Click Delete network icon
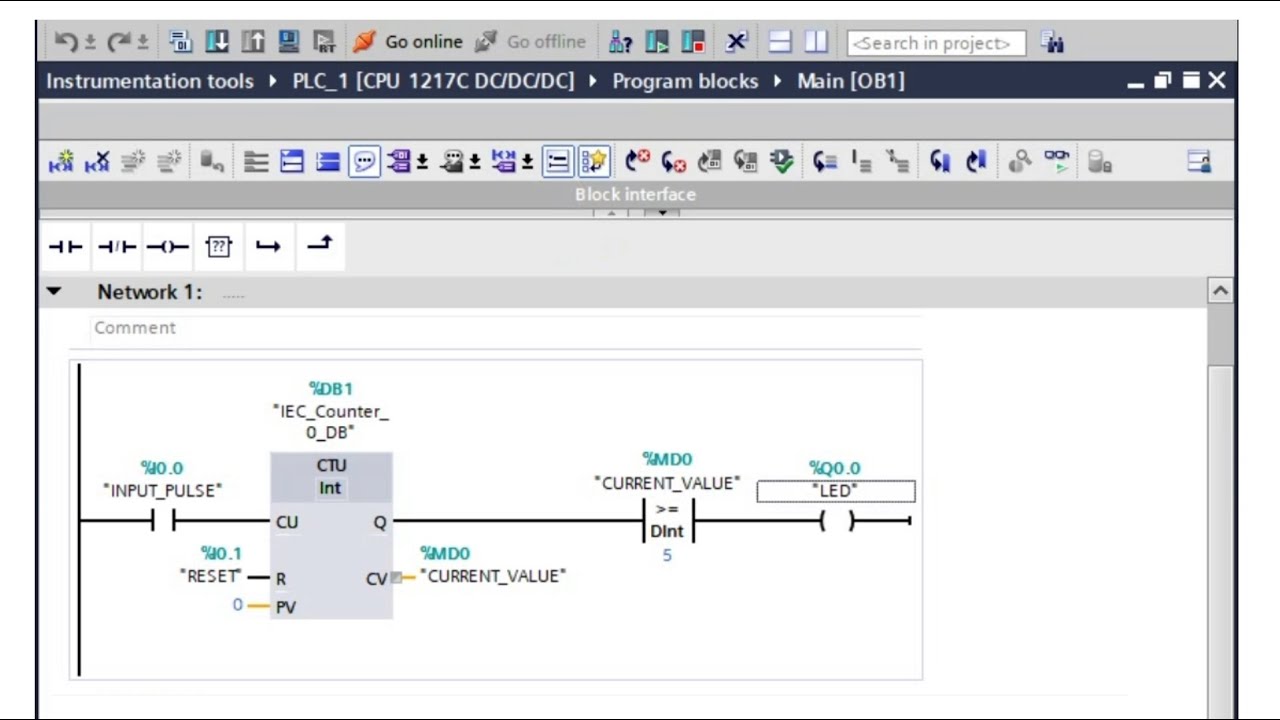The height and width of the screenshot is (720, 1280). (x=97, y=162)
